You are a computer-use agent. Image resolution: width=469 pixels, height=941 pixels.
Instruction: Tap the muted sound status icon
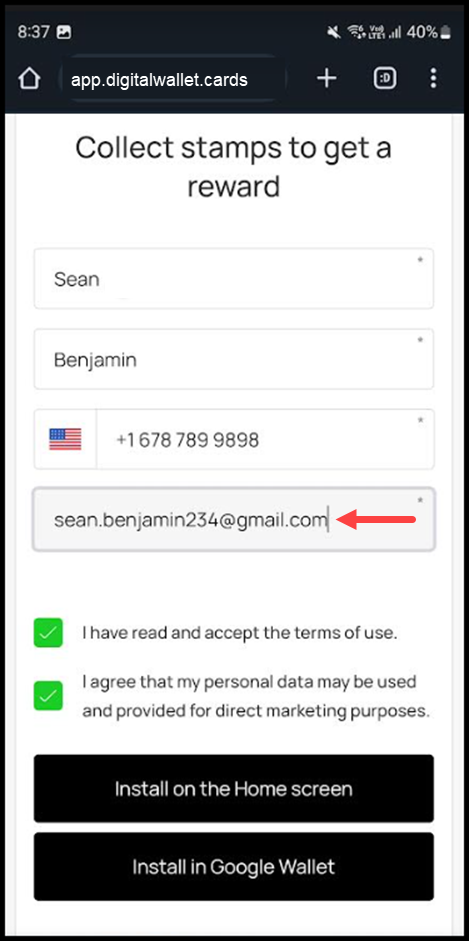[334, 32]
